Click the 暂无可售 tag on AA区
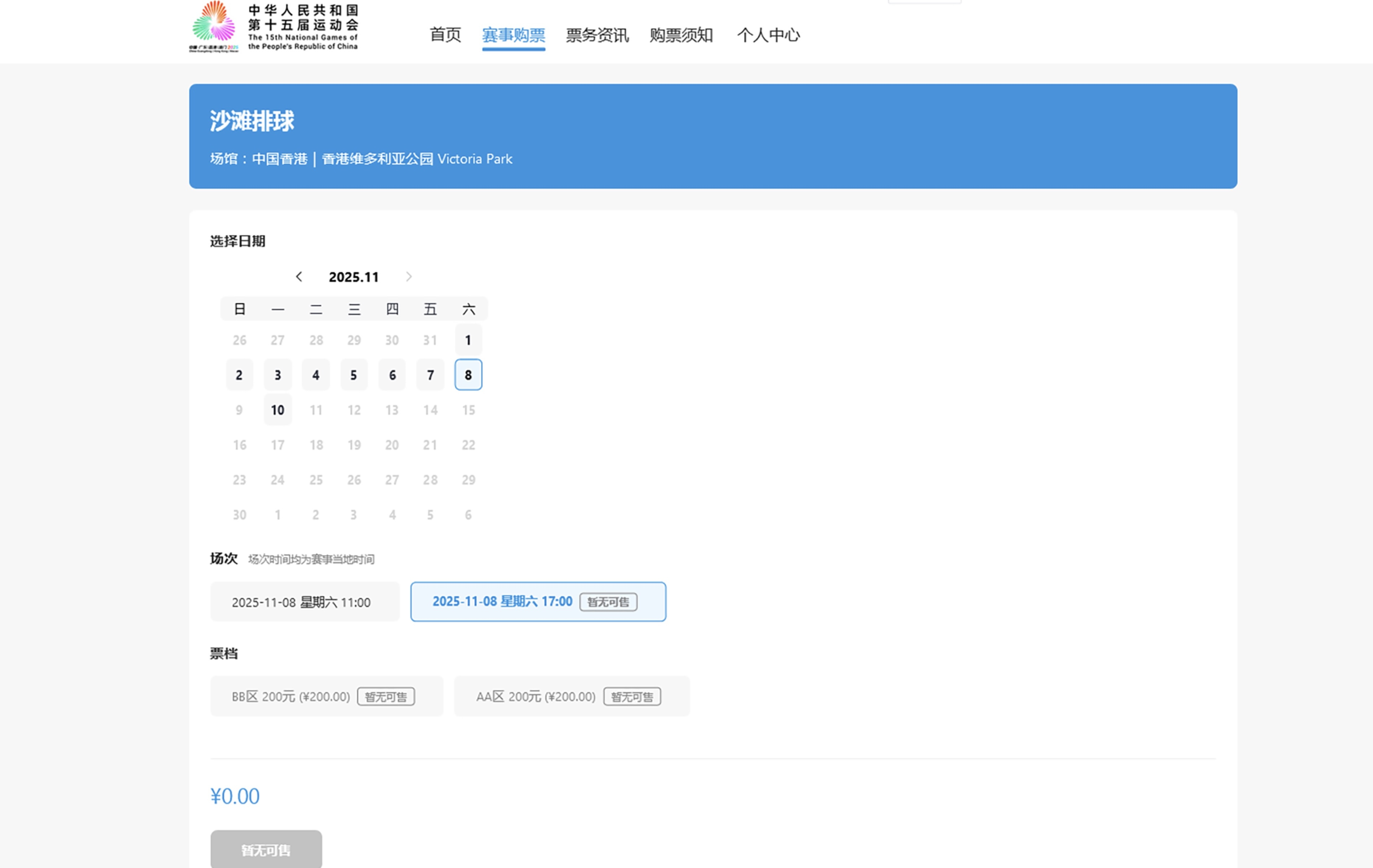This screenshot has width=1373, height=868. (632, 696)
